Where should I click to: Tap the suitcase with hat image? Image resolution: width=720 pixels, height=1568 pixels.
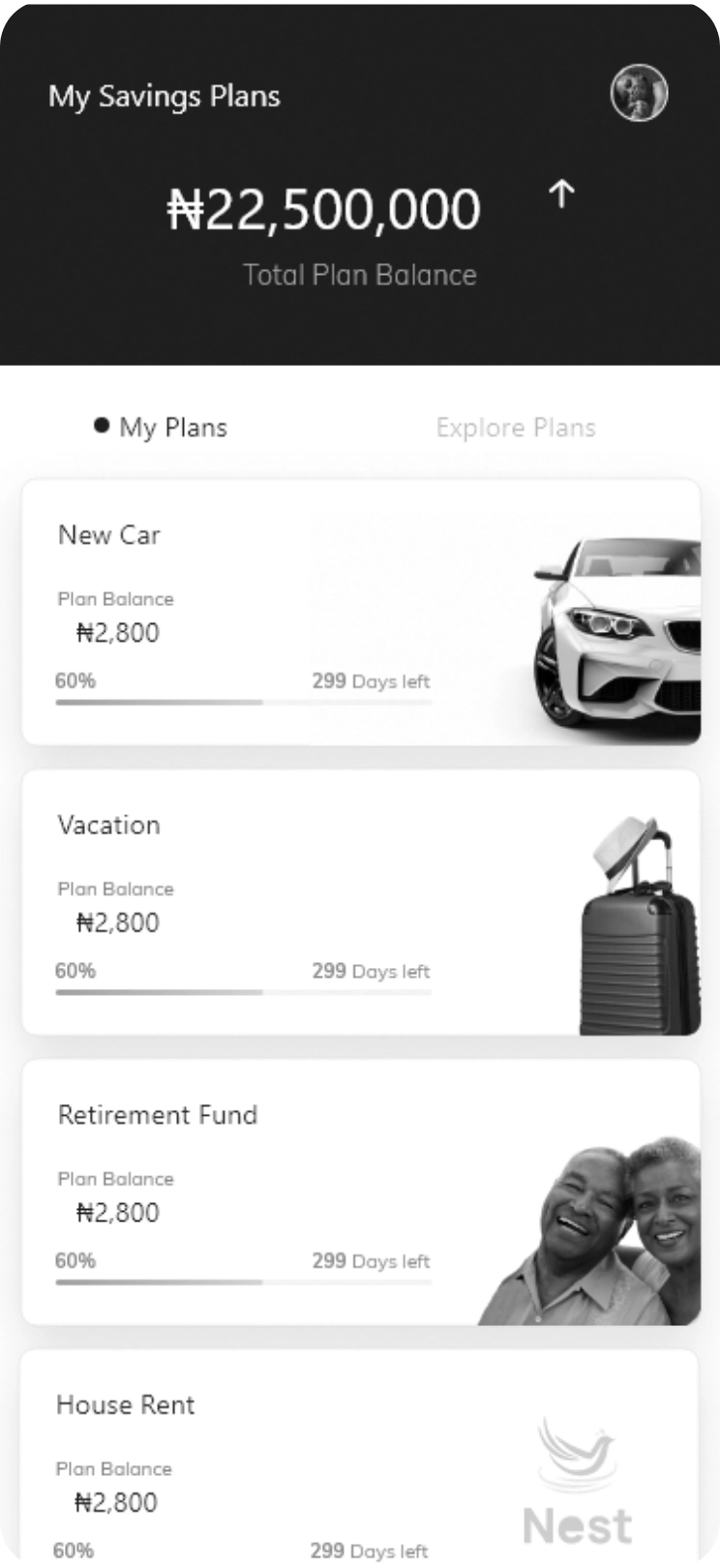pos(639,929)
